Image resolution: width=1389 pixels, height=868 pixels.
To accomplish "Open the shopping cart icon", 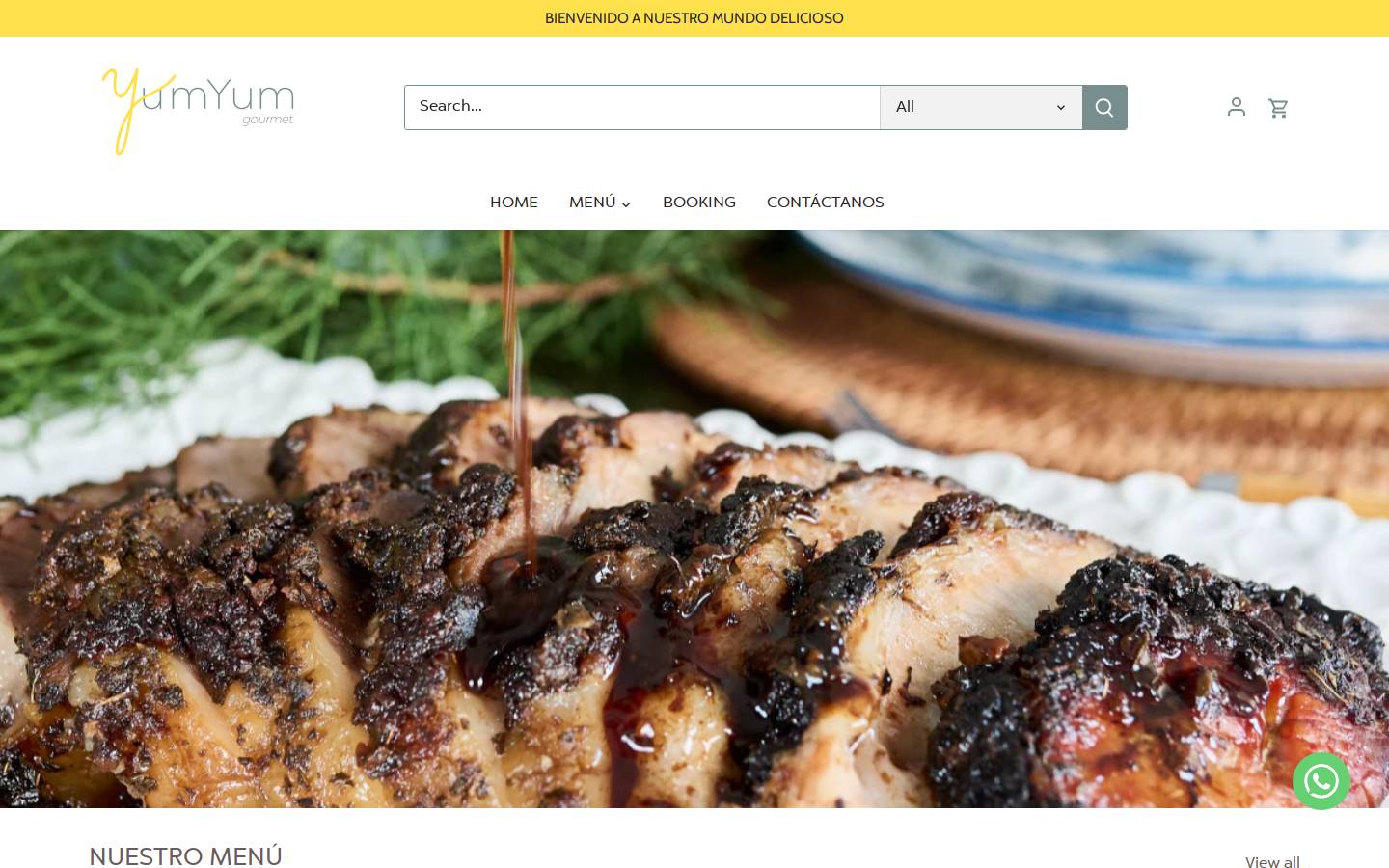I will click(x=1279, y=108).
